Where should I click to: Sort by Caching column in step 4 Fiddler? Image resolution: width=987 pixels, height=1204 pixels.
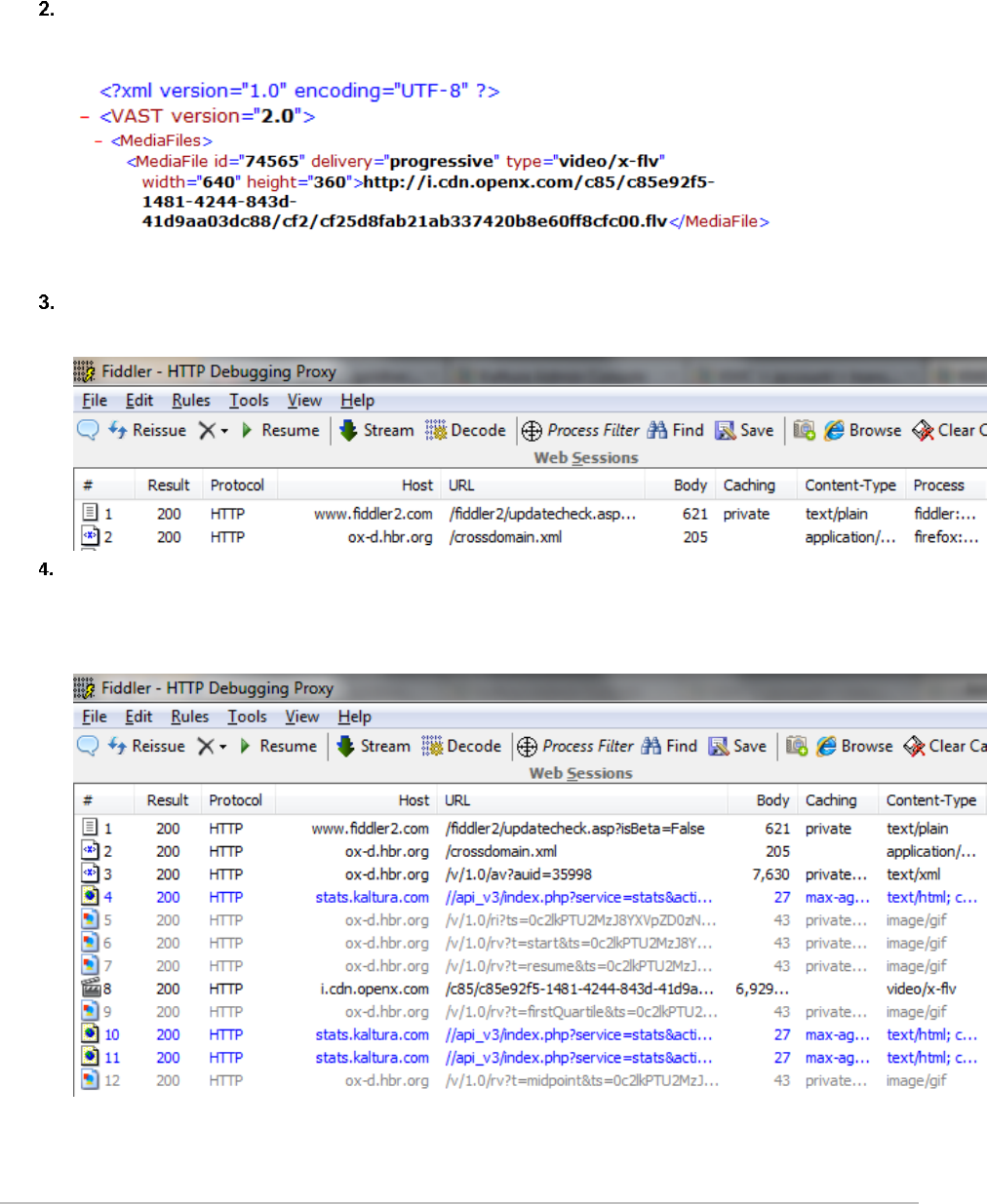[x=831, y=800]
